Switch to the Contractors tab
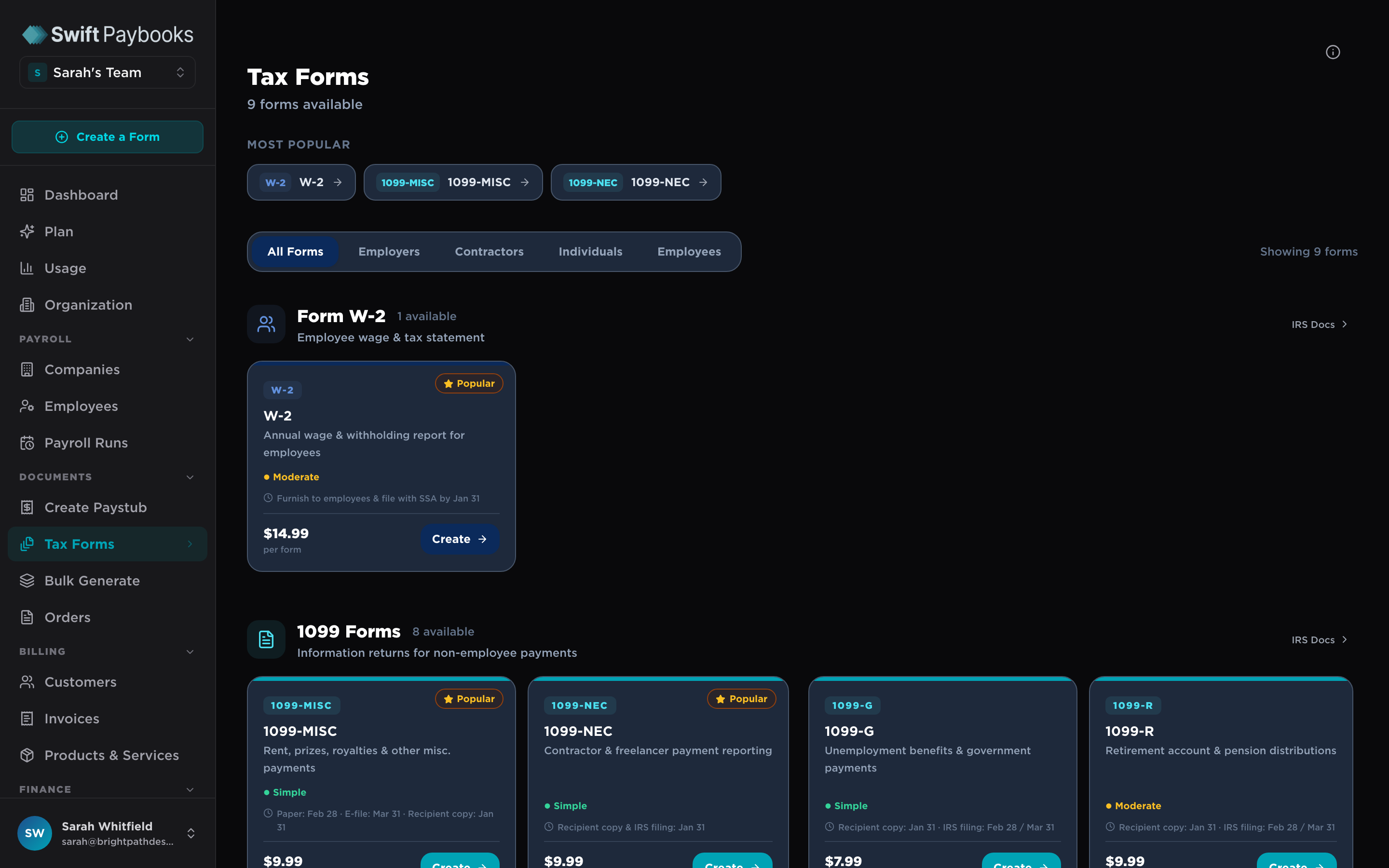The image size is (1389, 868). pyautogui.click(x=489, y=251)
